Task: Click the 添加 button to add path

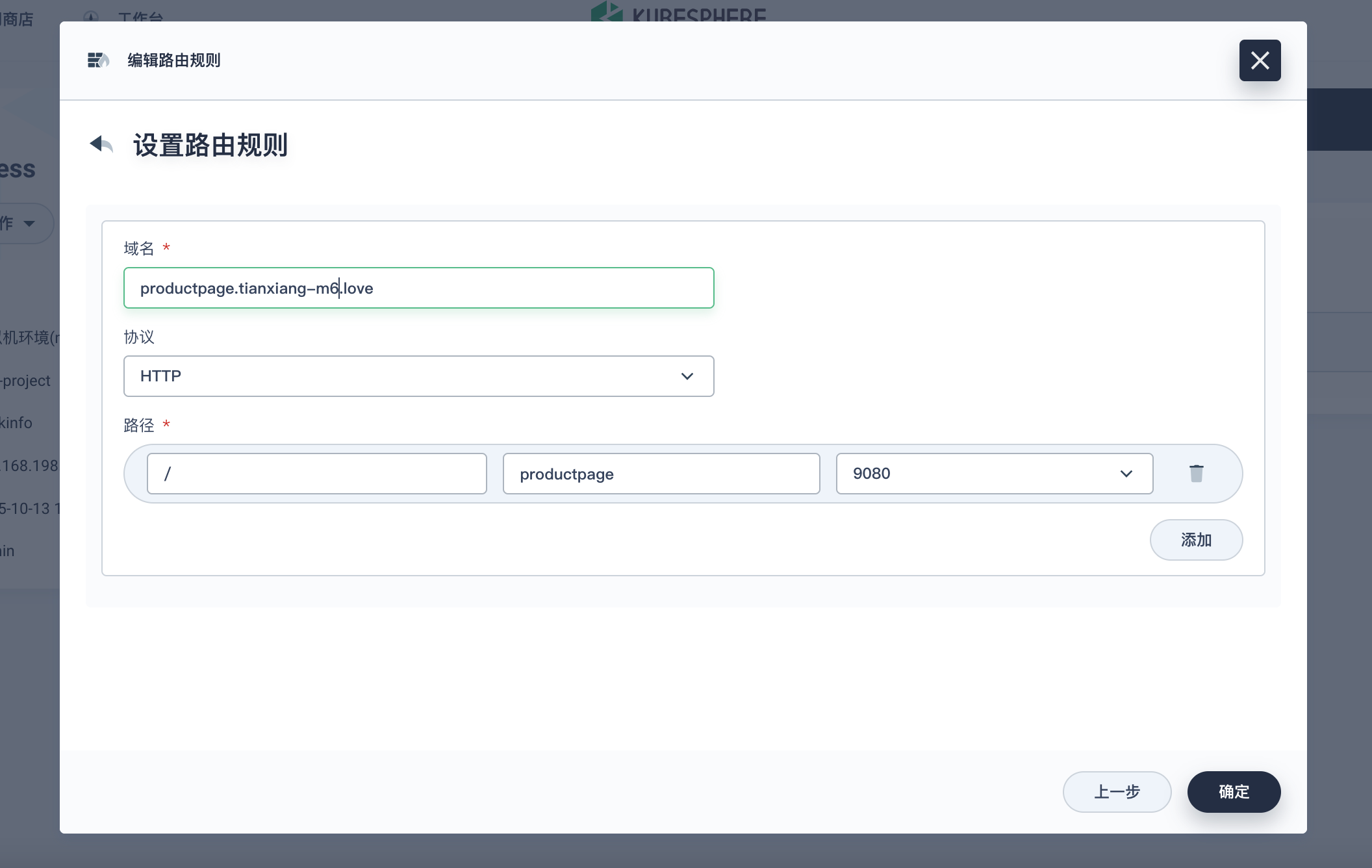Action: pyautogui.click(x=1195, y=540)
